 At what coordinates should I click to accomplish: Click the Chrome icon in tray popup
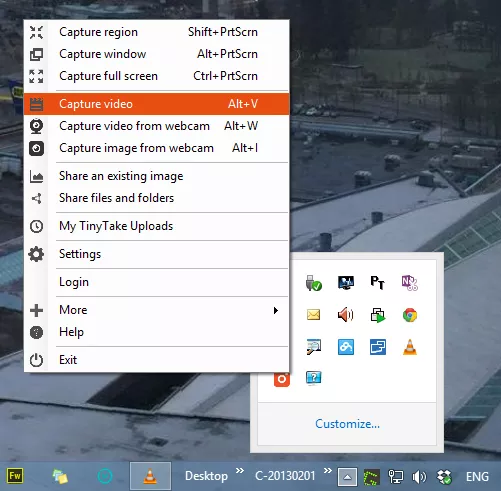pos(410,315)
